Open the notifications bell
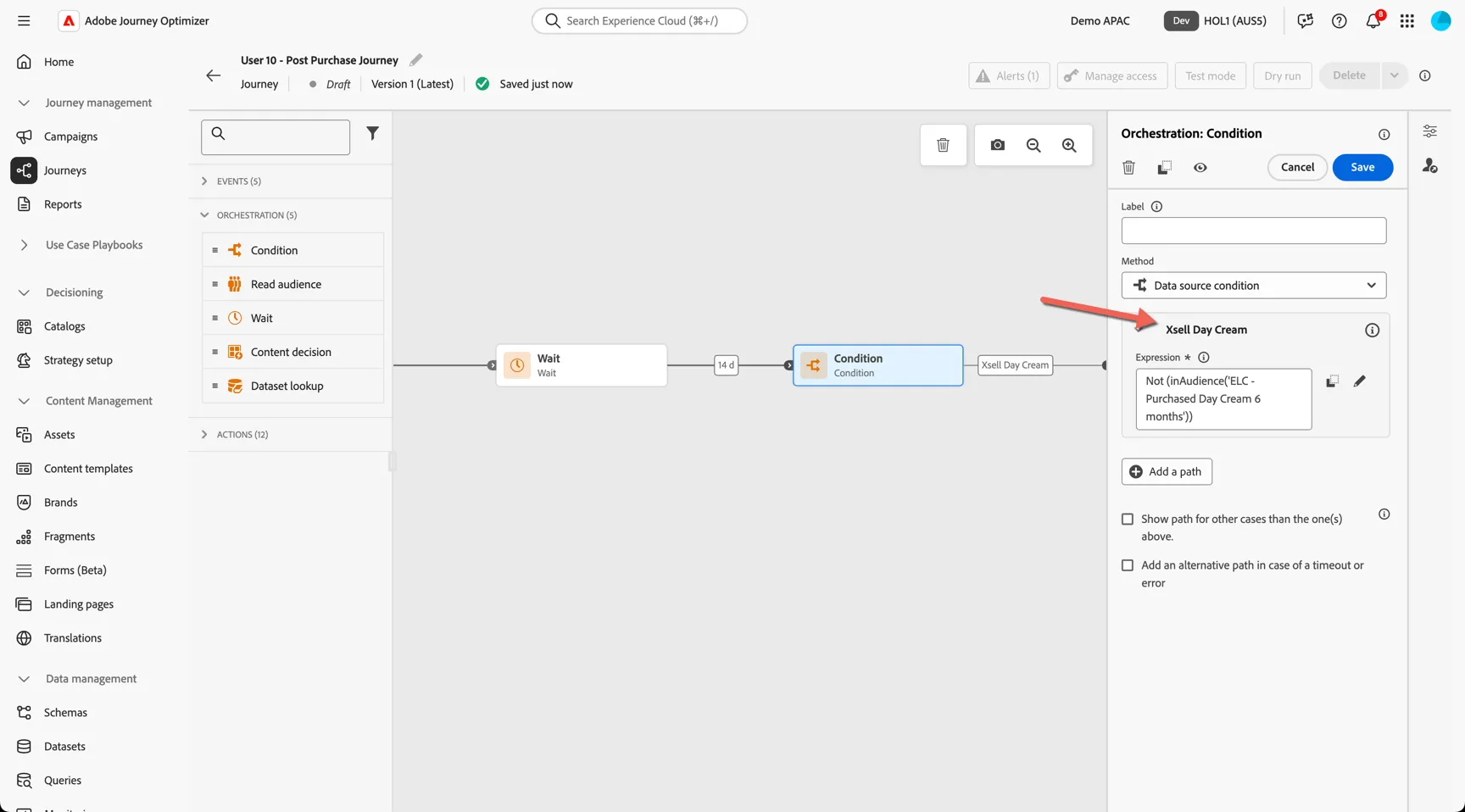The image size is (1465, 812). pyautogui.click(x=1373, y=21)
